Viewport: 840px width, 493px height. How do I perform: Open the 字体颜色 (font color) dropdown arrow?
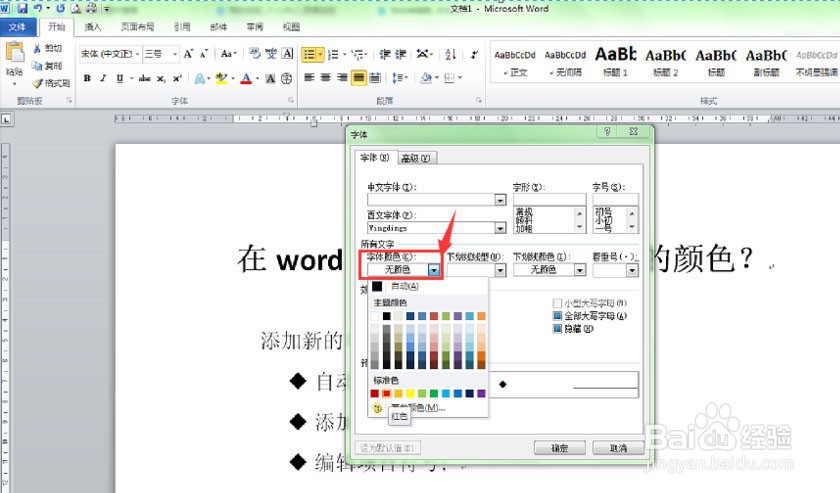pyautogui.click(x=434, y=270)
